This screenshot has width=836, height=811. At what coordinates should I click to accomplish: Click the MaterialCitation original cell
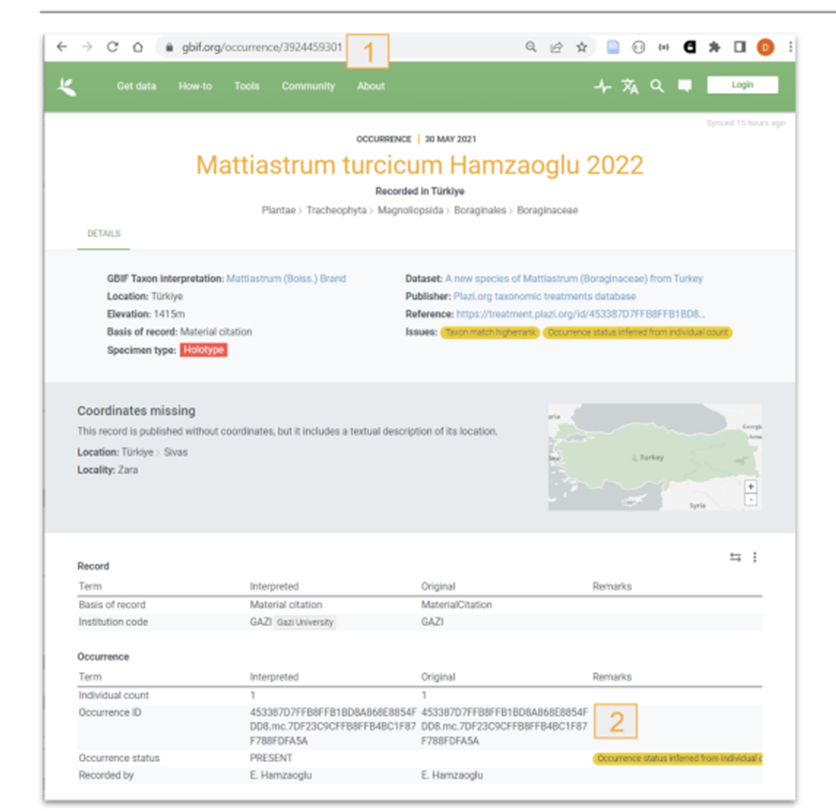(x=456, y=605)
